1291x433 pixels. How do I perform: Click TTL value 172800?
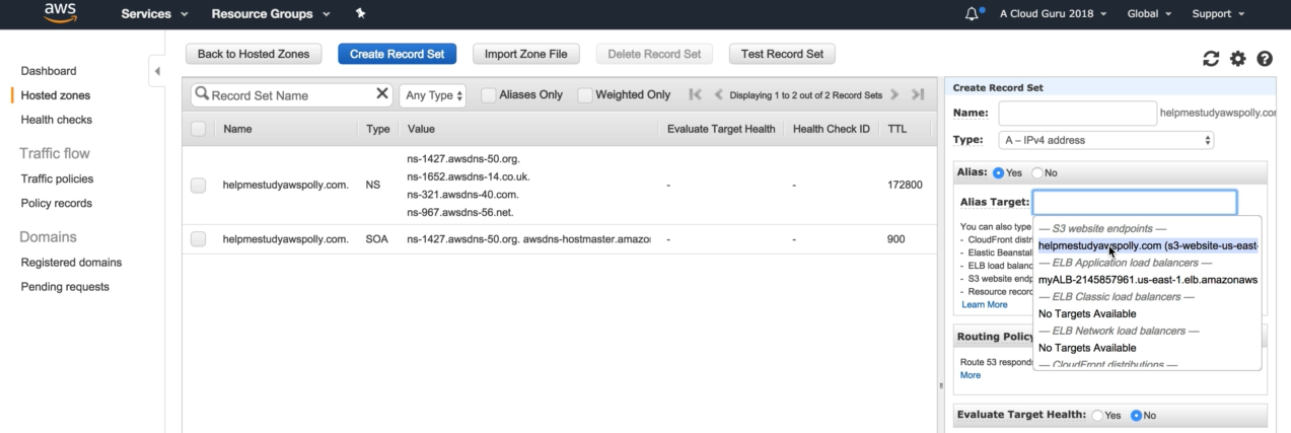(904, 185)
